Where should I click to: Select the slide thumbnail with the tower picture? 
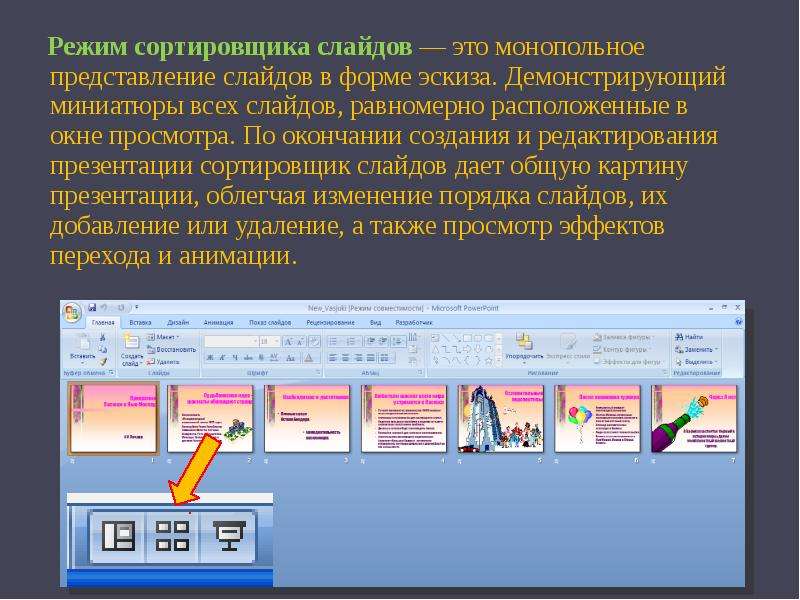(x=501, y=419)
